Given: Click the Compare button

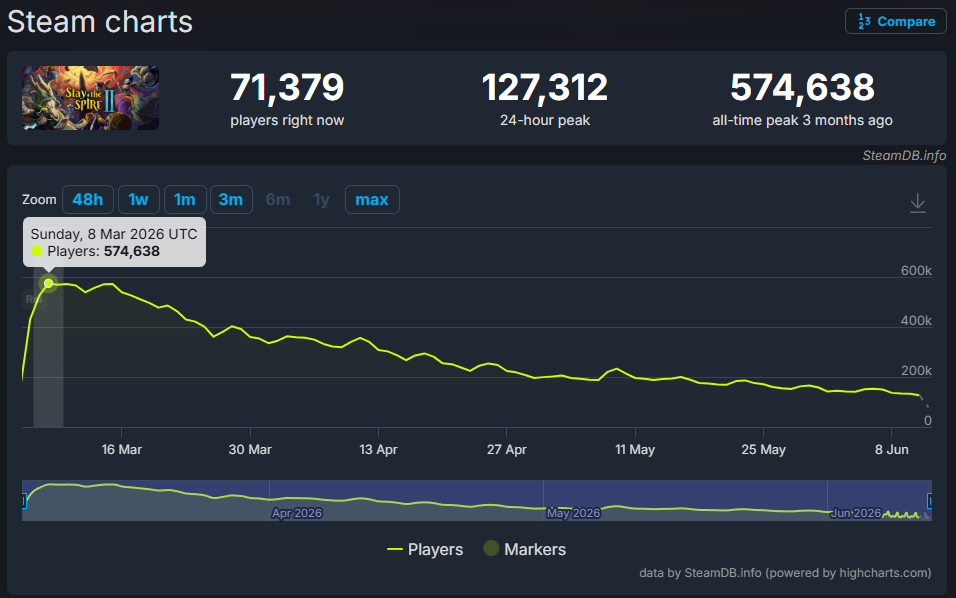Looking at the screenshot, I should pos(896,21).
